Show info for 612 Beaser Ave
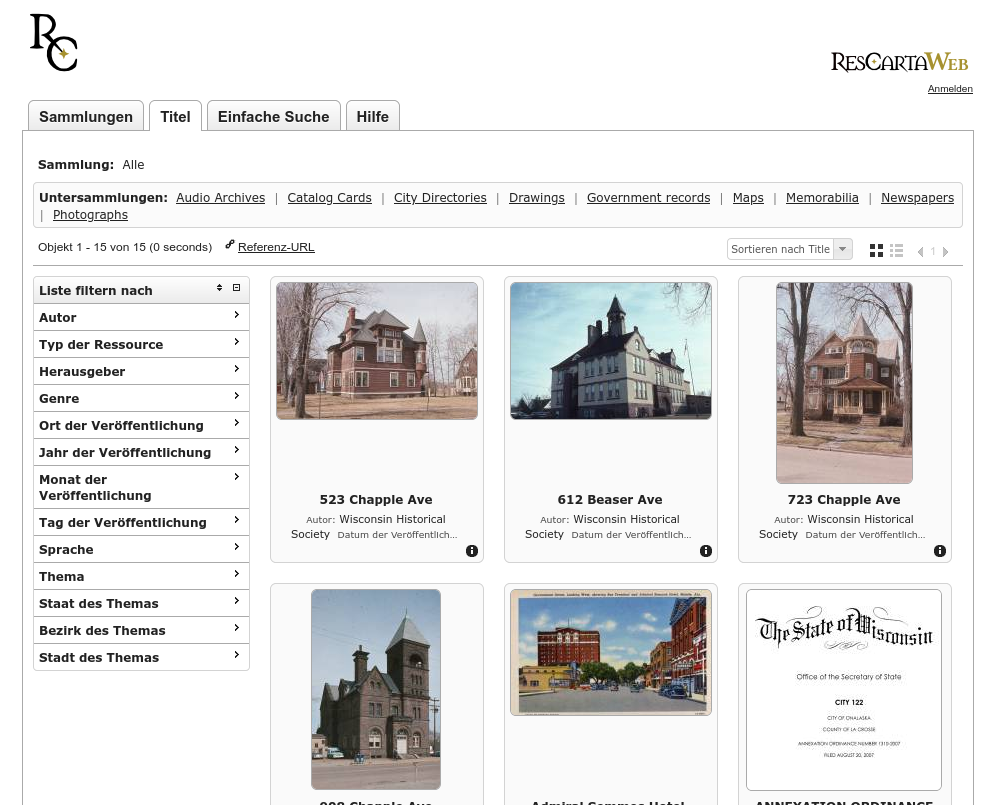Screen dimensions: 1003x805 click(x=706, y=551)
